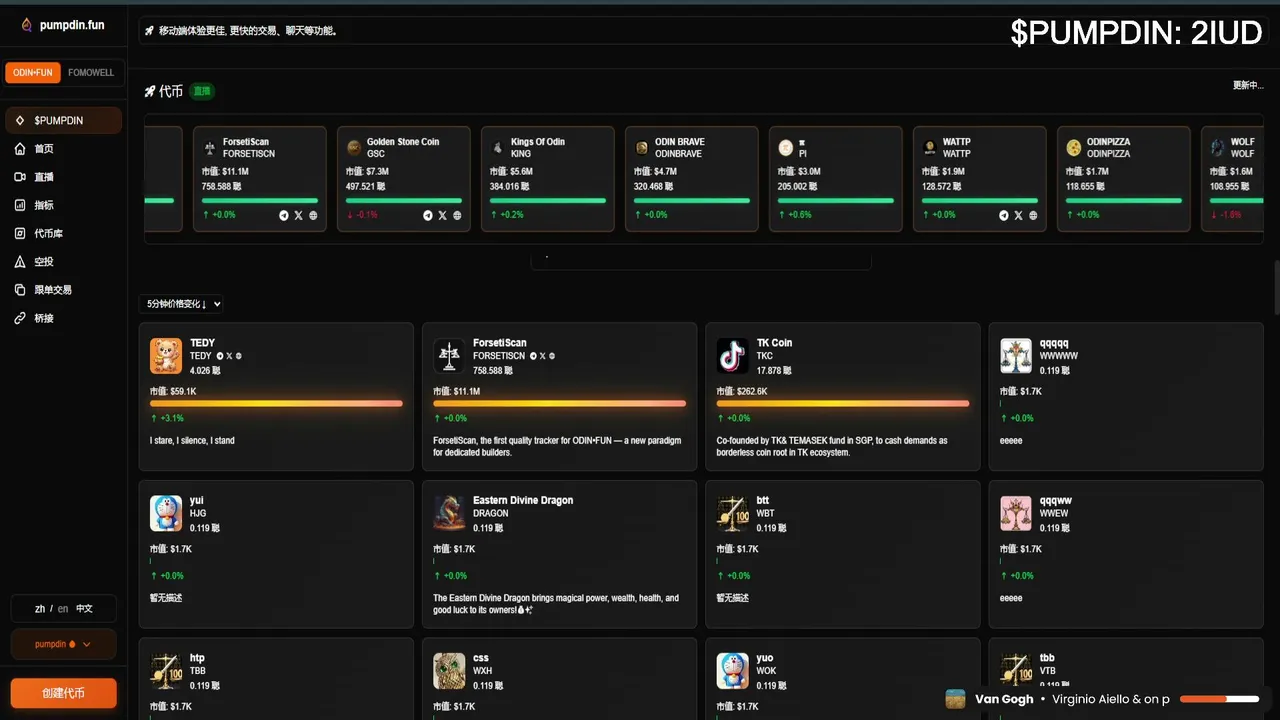Screen dimensions: 1280x720
Task: Expand the pumpdin account dropdown
Action: coord(63,644)
